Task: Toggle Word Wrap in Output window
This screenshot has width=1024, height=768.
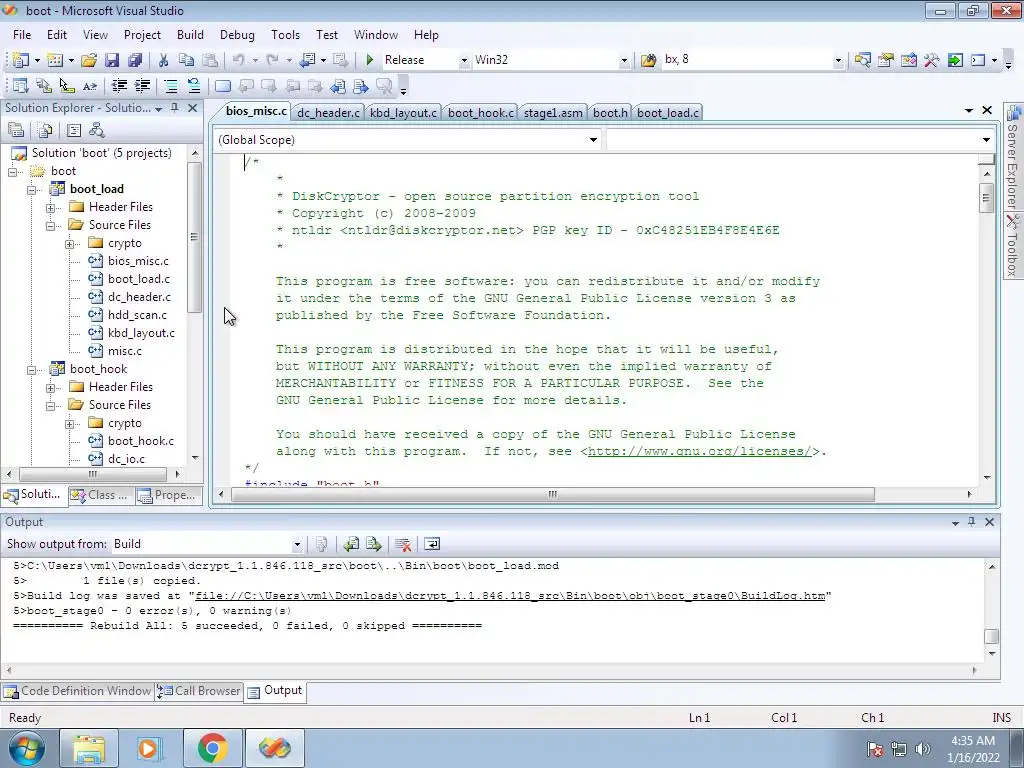Action: [x=432, y=544]
